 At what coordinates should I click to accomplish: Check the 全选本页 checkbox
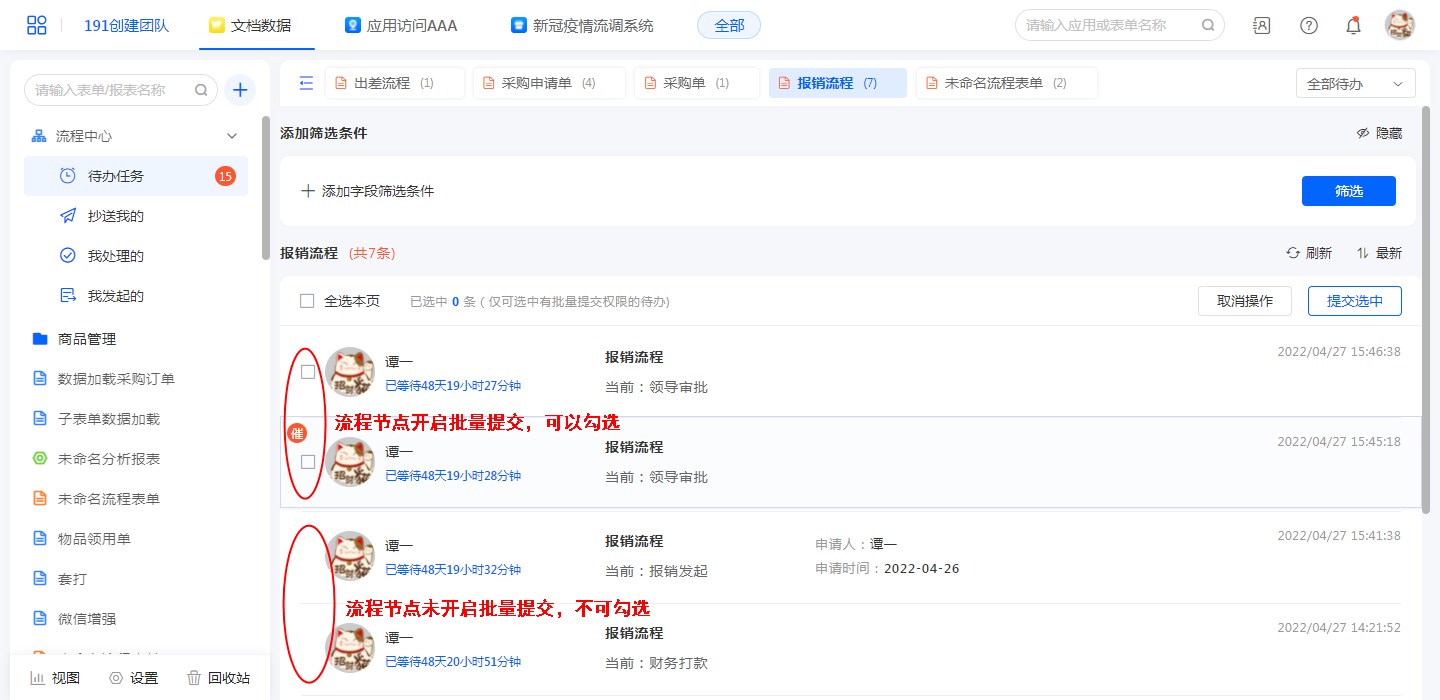[x=308, y=301]
